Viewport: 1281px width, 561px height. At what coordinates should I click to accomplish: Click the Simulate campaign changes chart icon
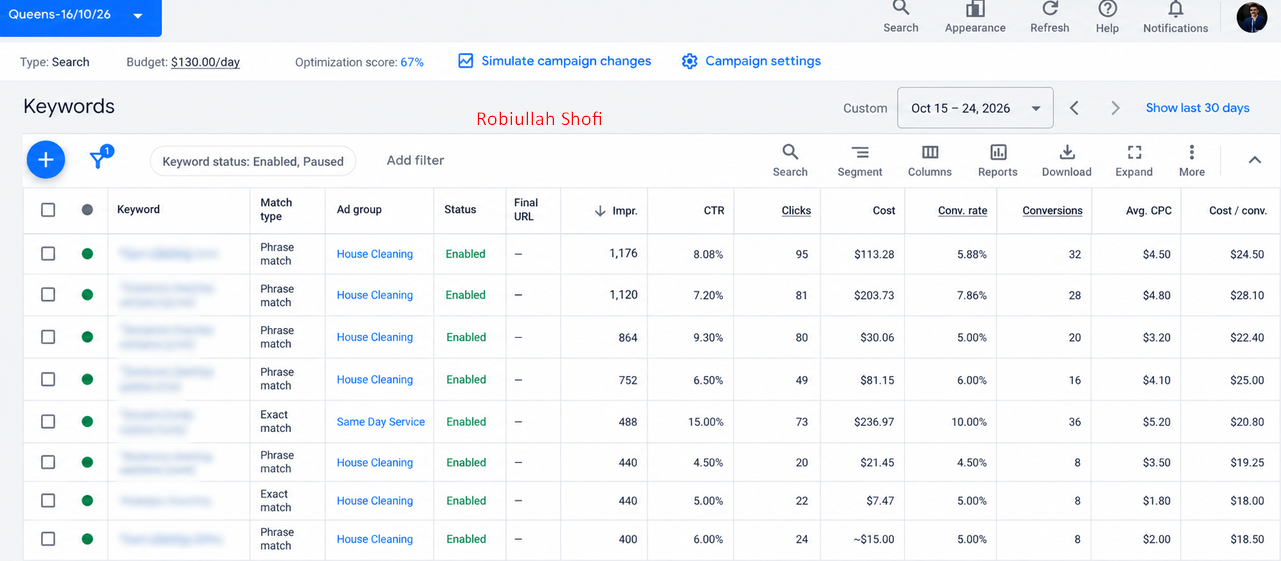[x=465, y=61]
